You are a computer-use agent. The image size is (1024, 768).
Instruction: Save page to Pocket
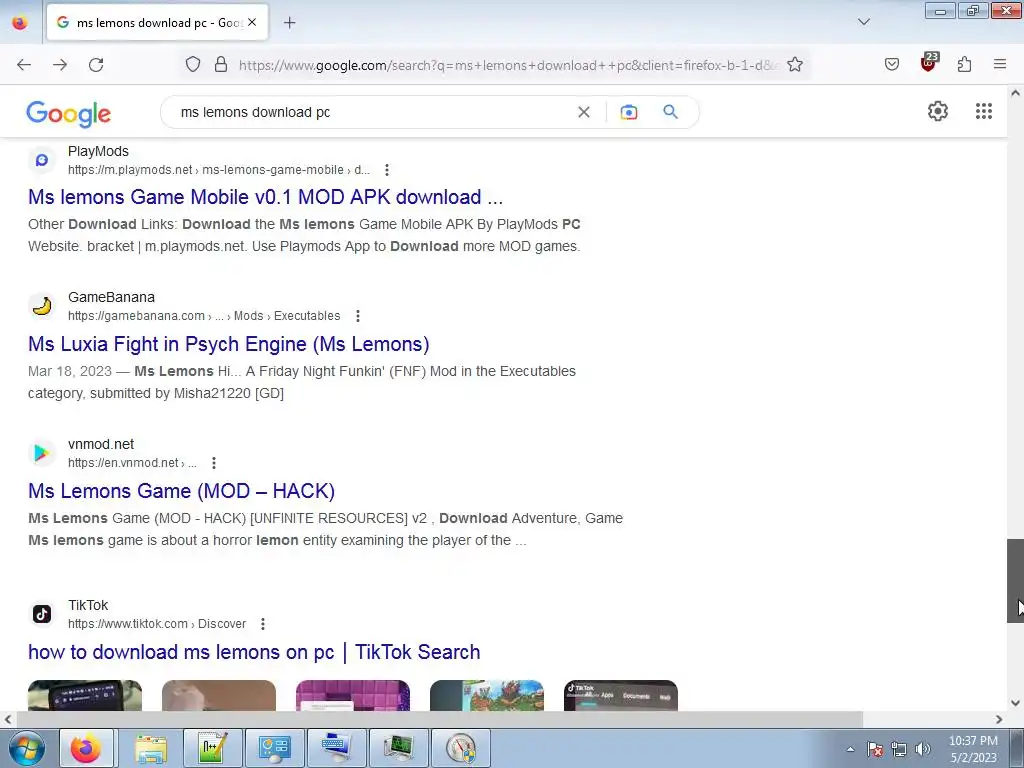click(891, 64)
